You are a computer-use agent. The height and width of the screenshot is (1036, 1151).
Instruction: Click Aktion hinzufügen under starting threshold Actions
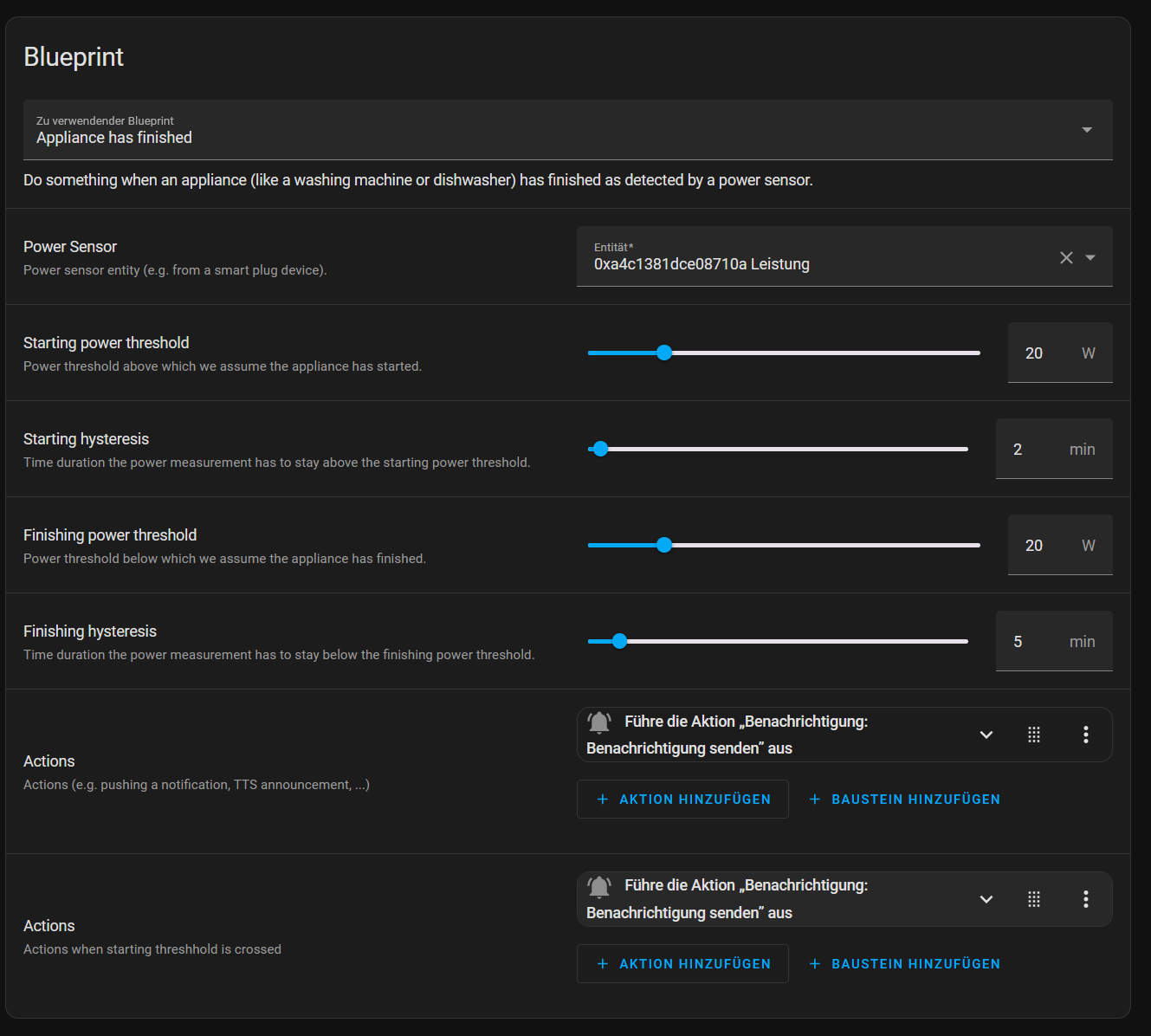[x=682, y=963]
